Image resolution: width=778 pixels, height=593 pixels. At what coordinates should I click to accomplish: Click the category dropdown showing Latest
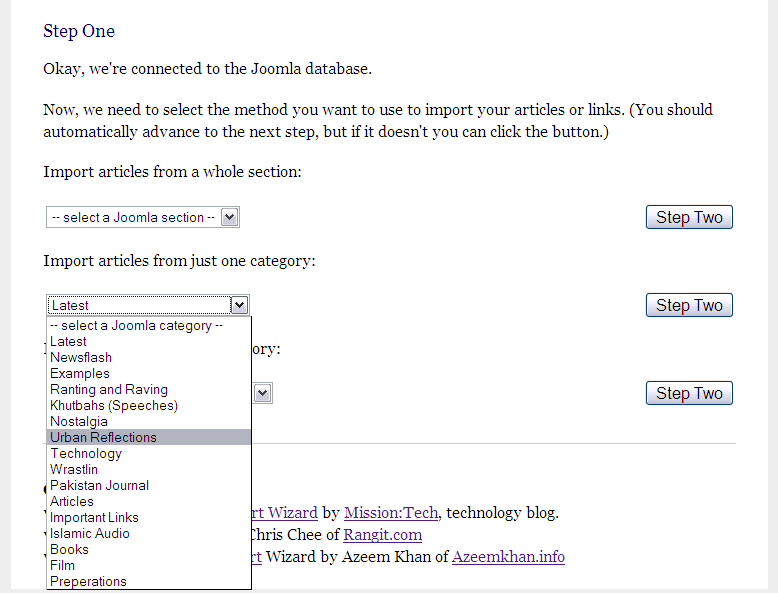(x=147, y=305)
